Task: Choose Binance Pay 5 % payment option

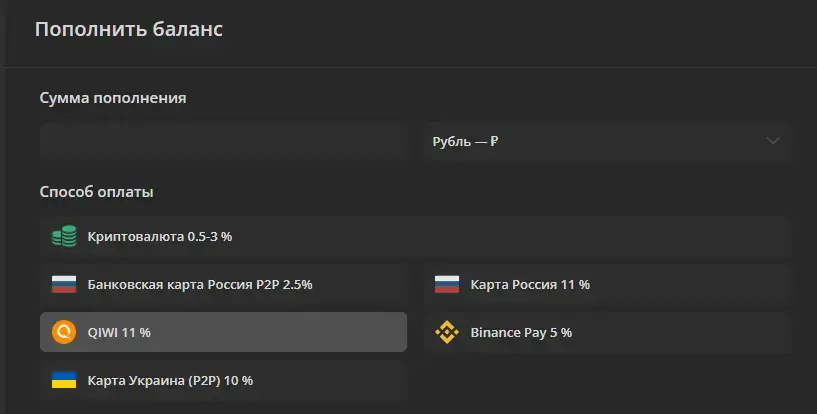Action: [x=608, y=332]
